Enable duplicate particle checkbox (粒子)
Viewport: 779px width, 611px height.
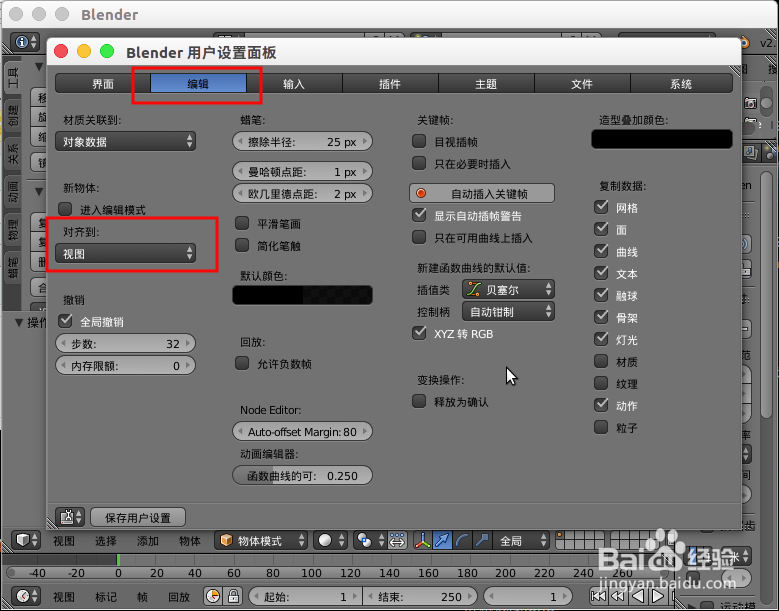tap(602, 427)
